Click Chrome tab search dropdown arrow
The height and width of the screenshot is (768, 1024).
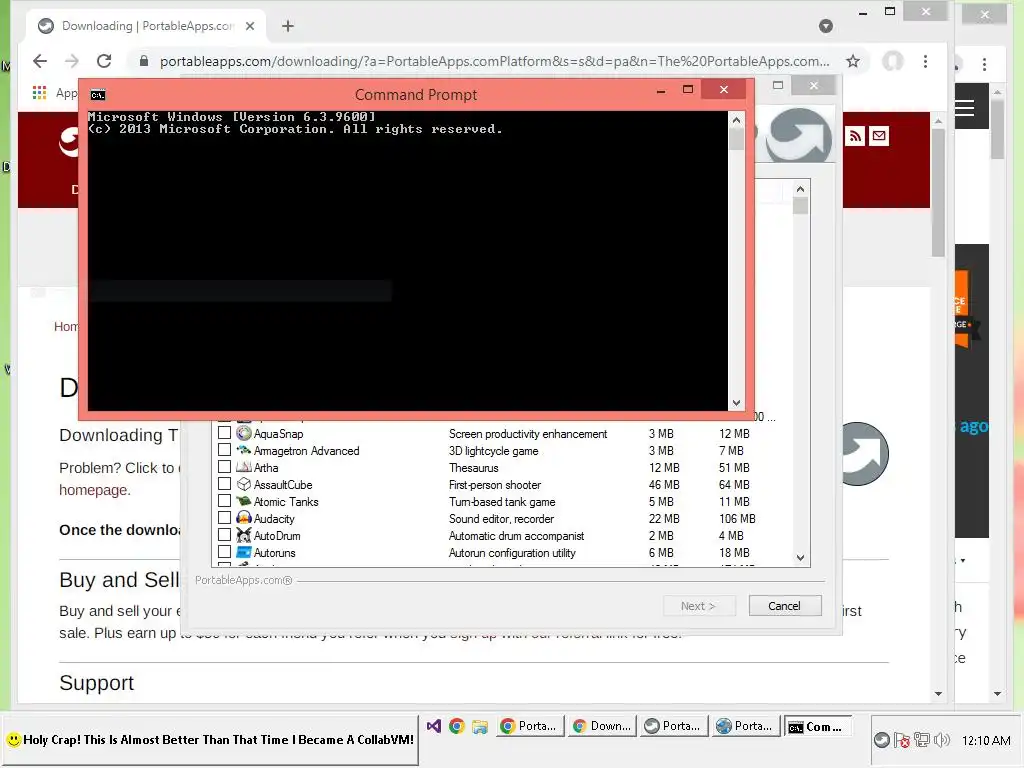click(826, 26)
